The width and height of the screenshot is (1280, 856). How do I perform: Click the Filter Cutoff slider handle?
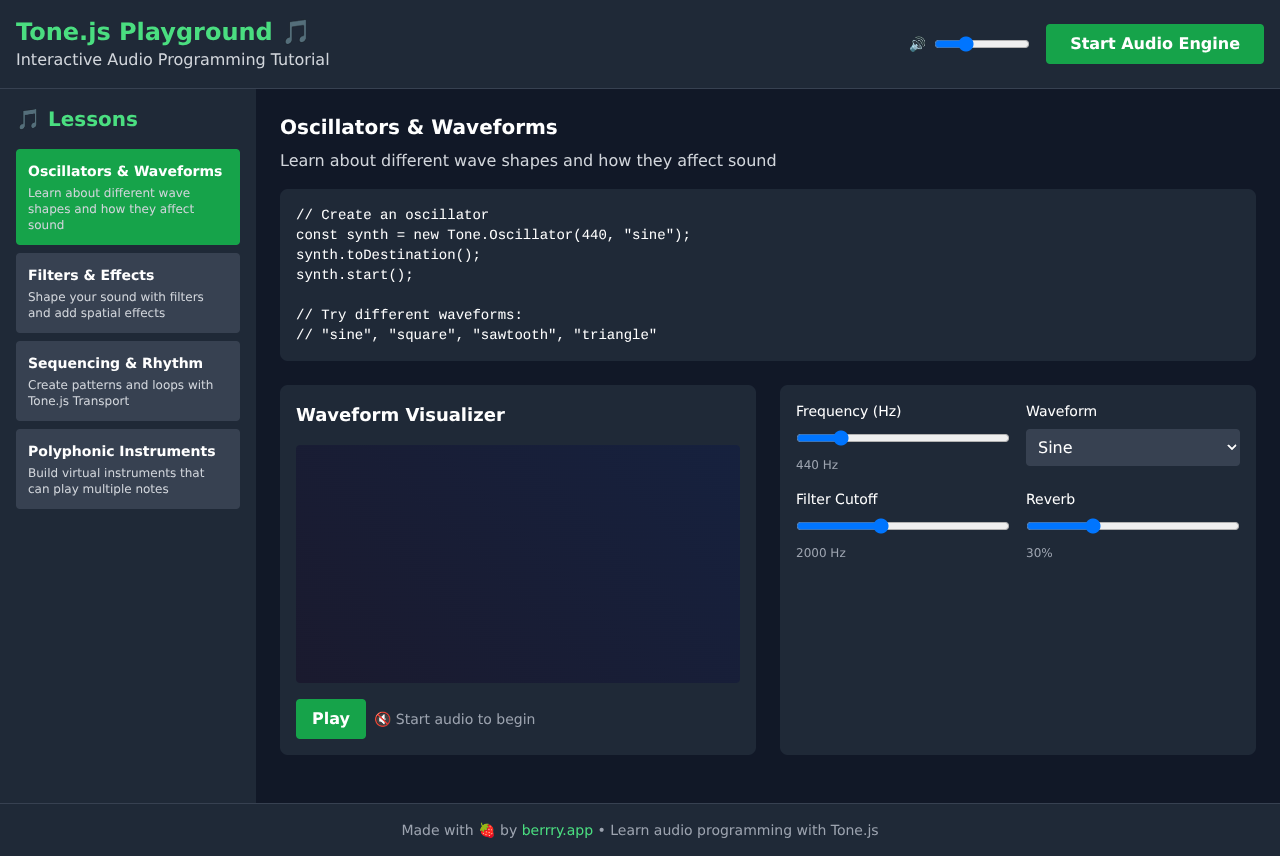[881, 526]
